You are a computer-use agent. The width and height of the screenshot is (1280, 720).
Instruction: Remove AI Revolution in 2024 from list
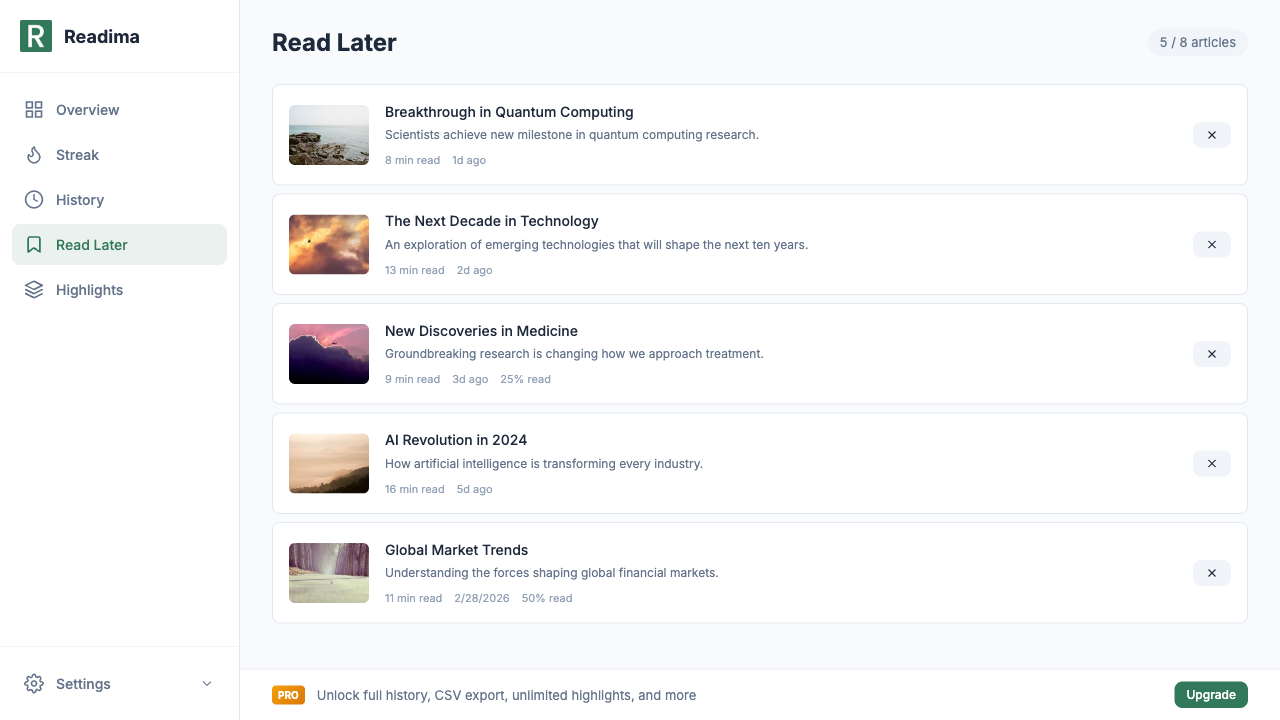click(x=1211, y=463)
